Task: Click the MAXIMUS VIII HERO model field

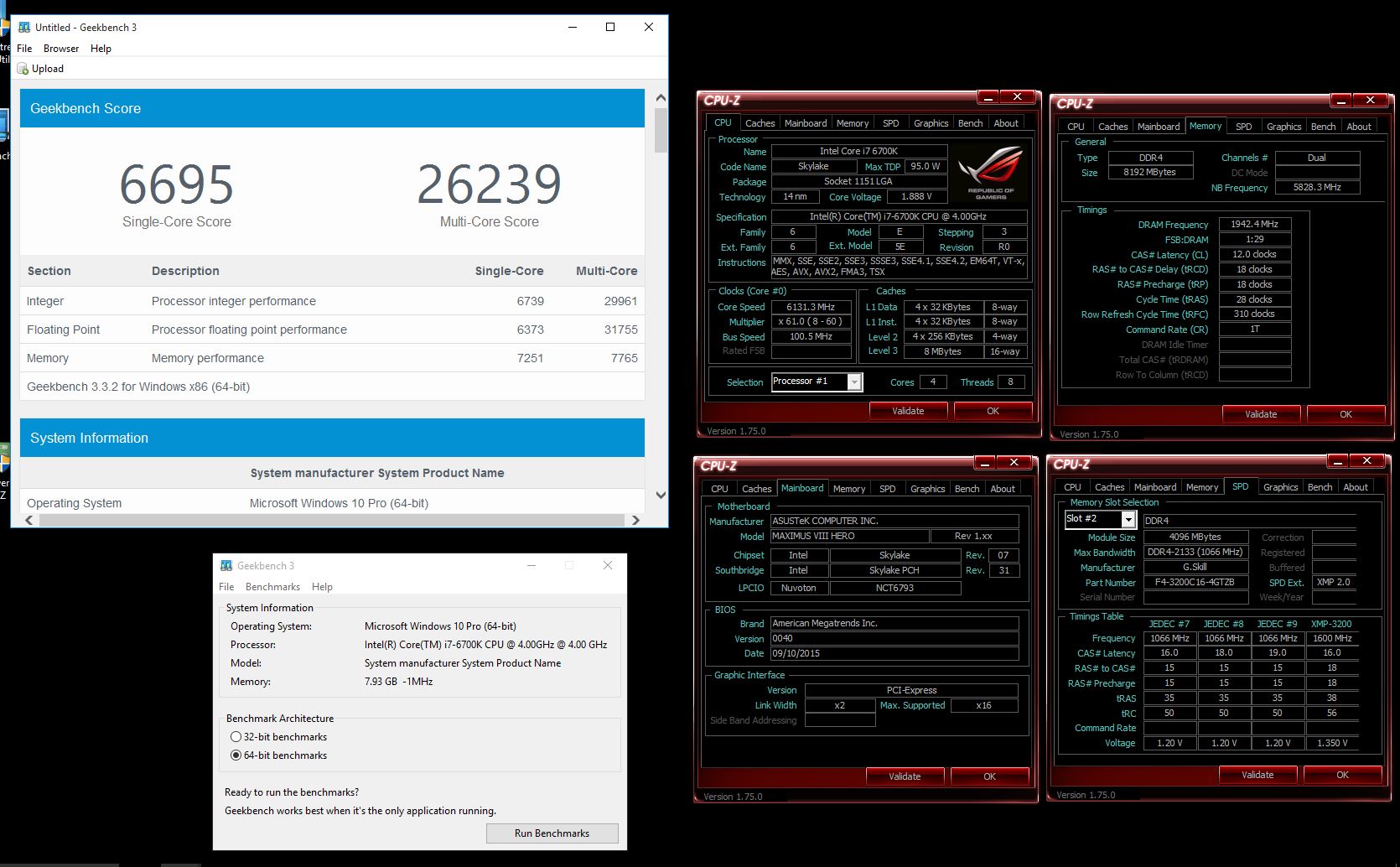Action: click(850, 536)
